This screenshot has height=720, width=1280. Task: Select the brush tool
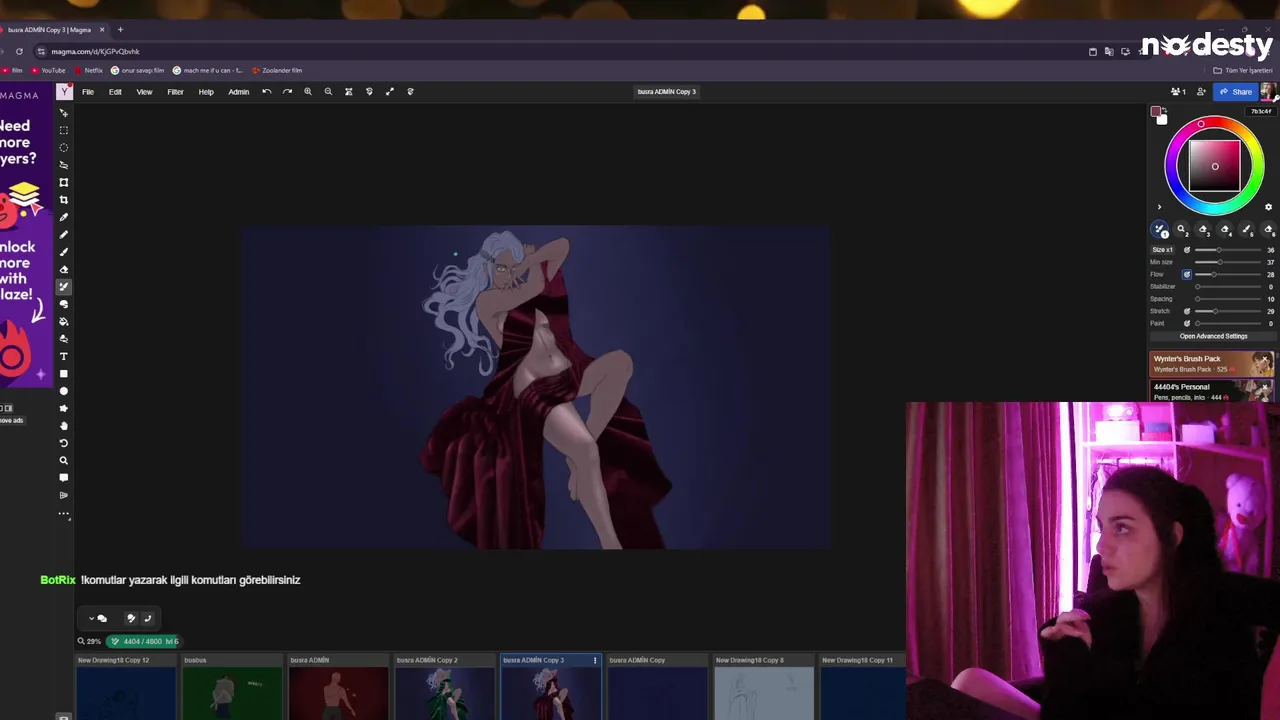pos(64,252)
